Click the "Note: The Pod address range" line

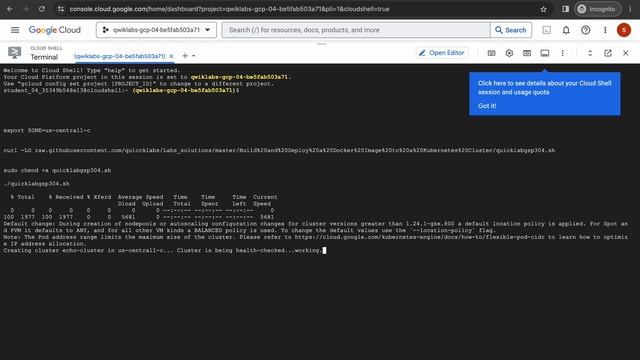[x=316, y=240]
